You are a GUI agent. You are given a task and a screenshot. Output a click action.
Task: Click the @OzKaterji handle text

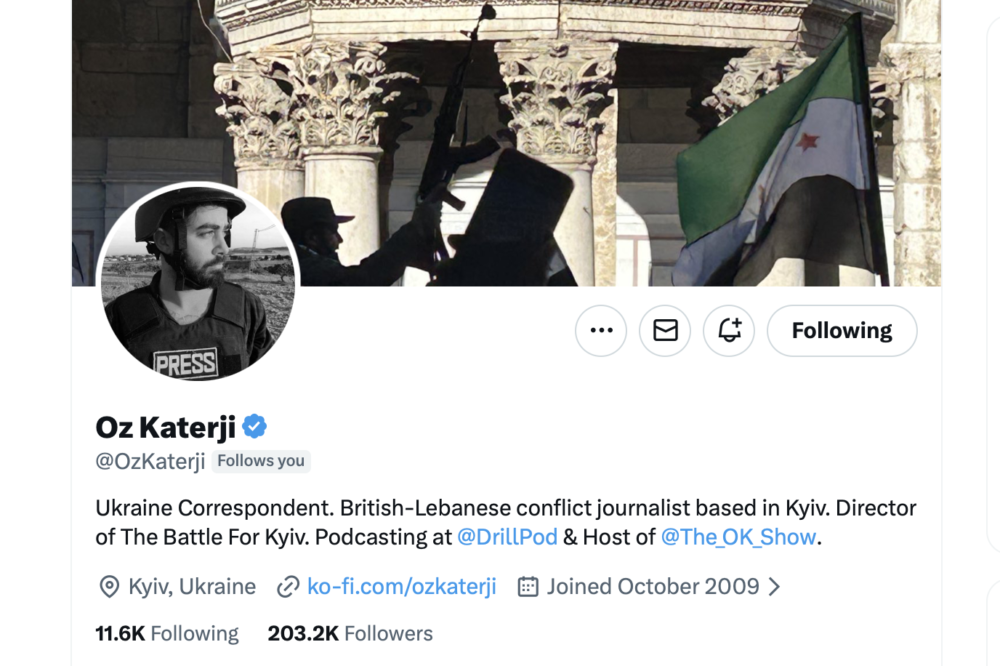click(150, 461)
